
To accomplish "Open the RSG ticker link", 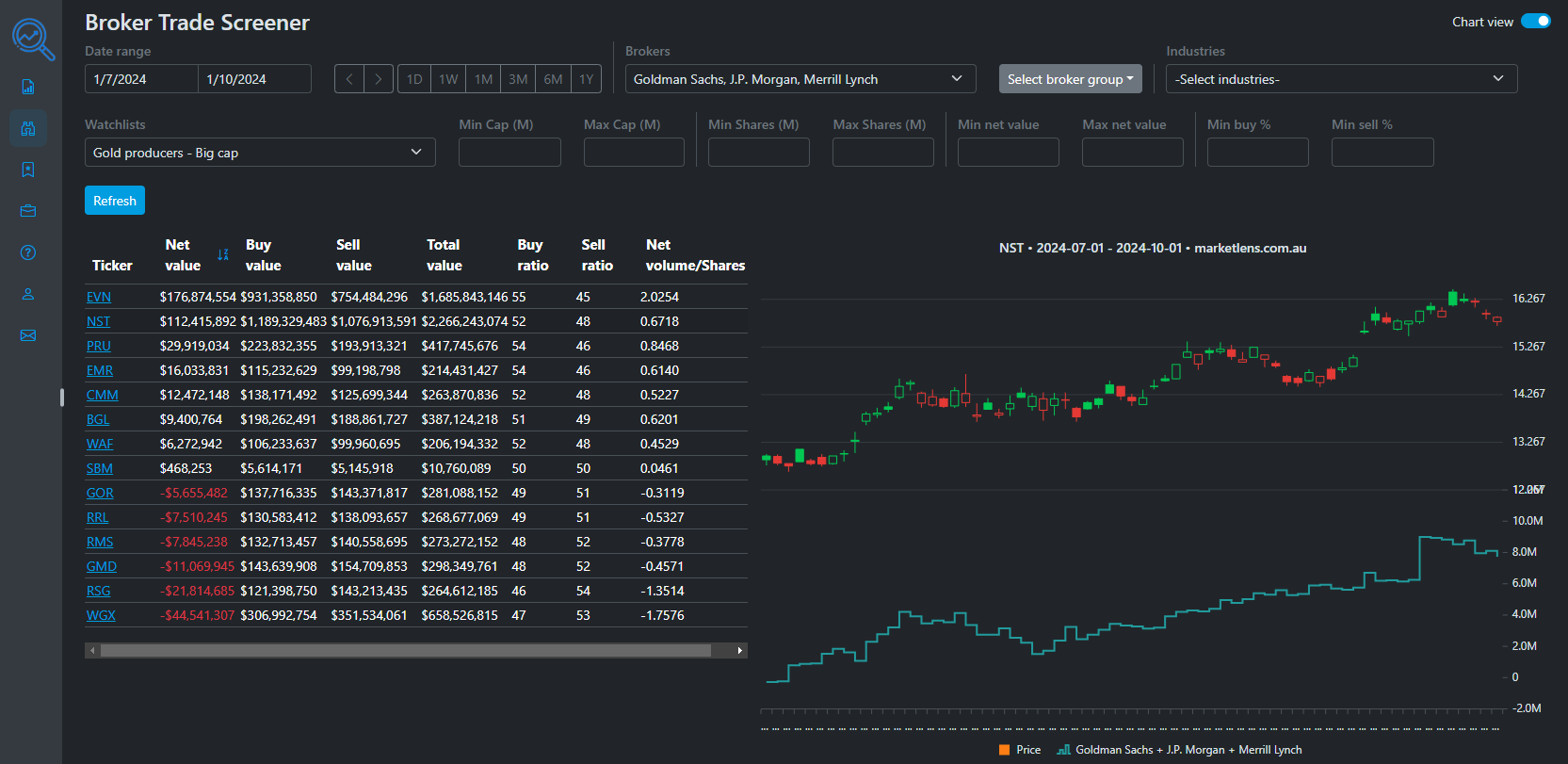I will click(x=98, y=591).
